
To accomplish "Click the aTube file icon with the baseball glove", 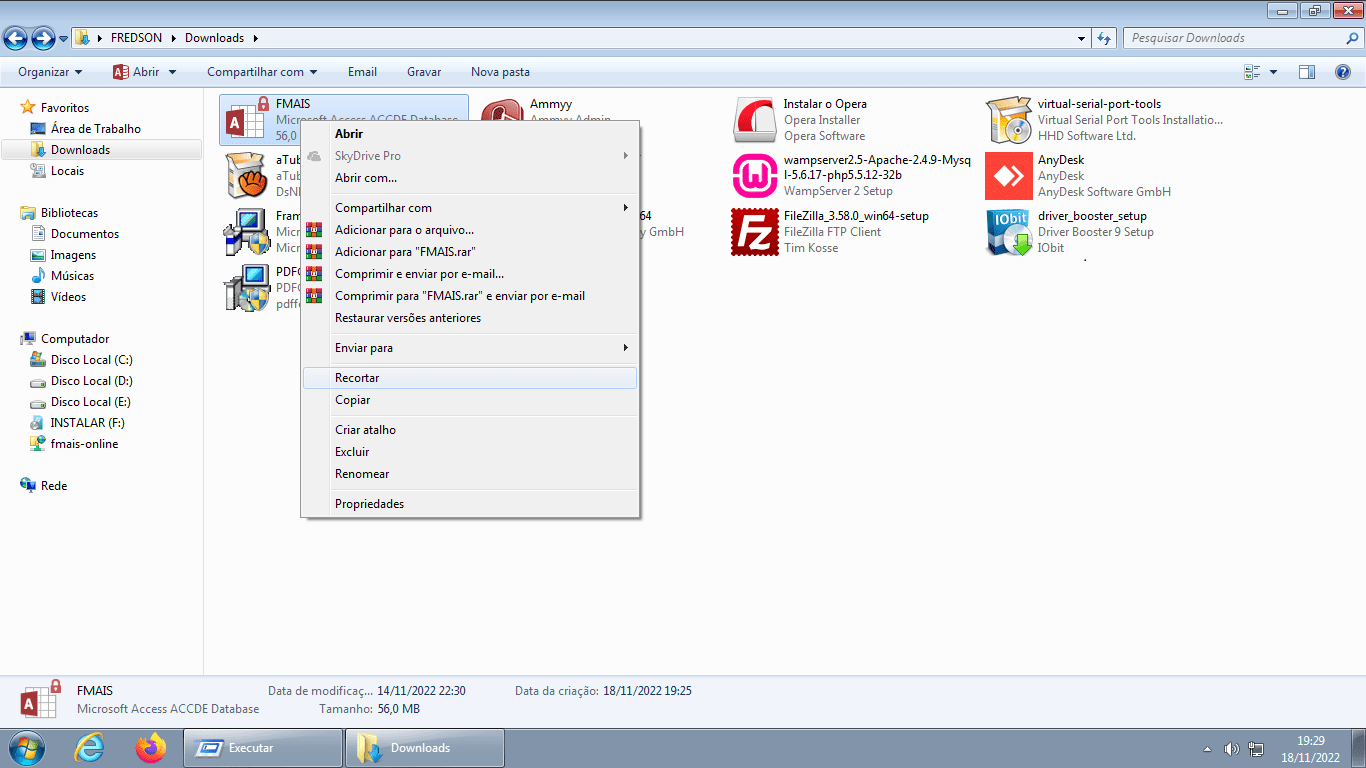I will click(x=245, y=176).
